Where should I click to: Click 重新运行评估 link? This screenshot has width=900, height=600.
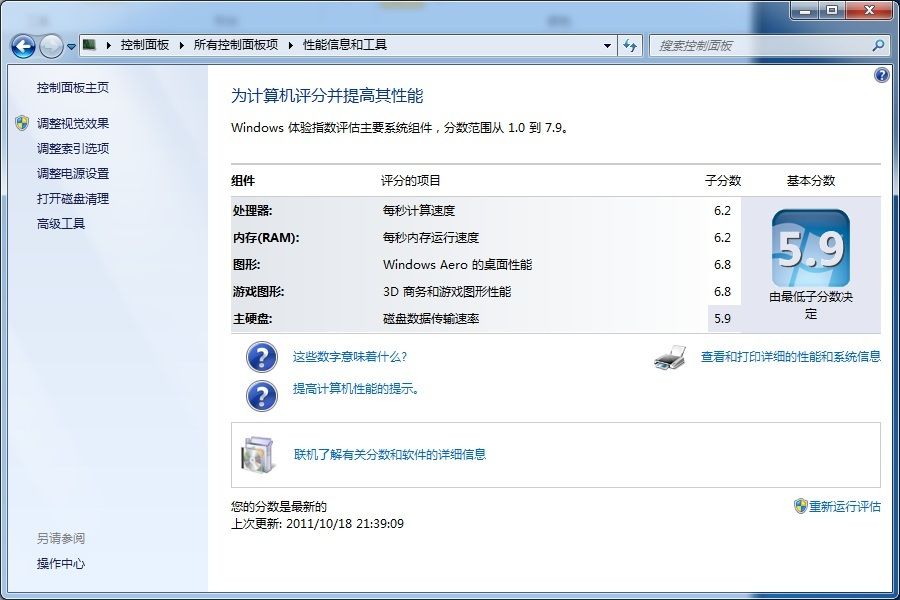click(844, 506)
